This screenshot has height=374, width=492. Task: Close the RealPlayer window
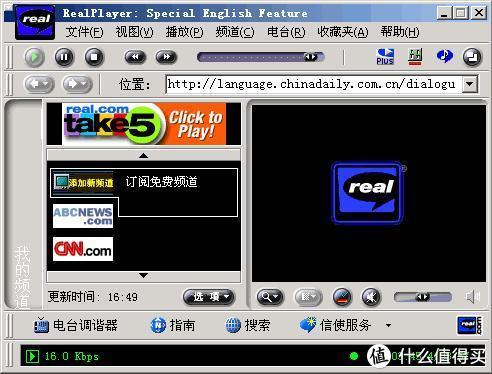click(479, 13)
